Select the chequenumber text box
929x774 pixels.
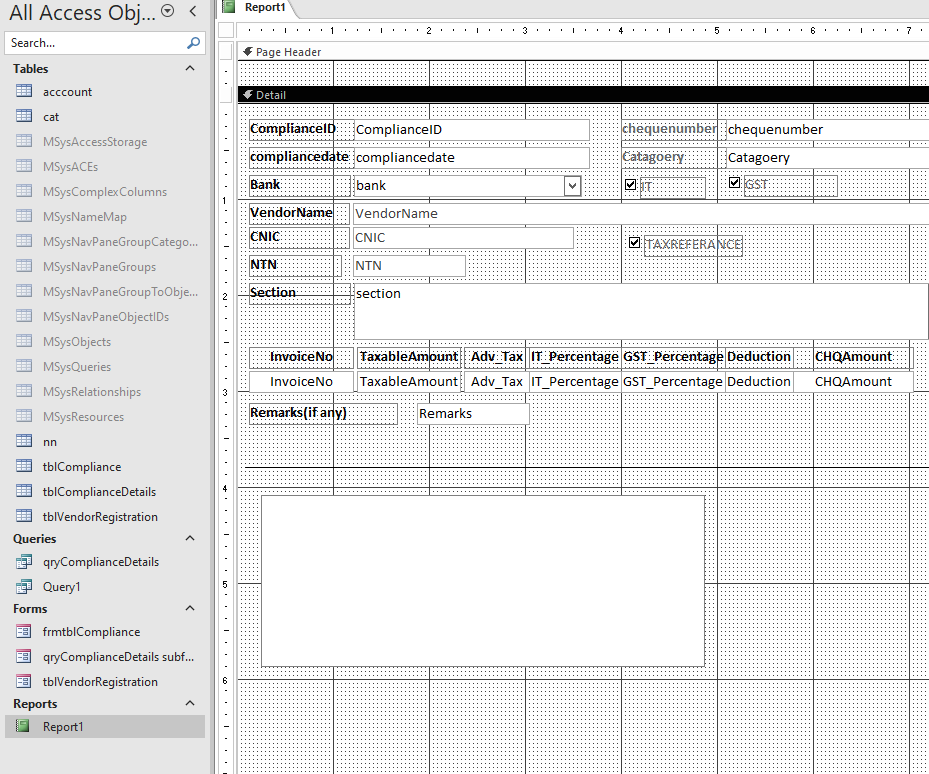(x=827, y=130)
